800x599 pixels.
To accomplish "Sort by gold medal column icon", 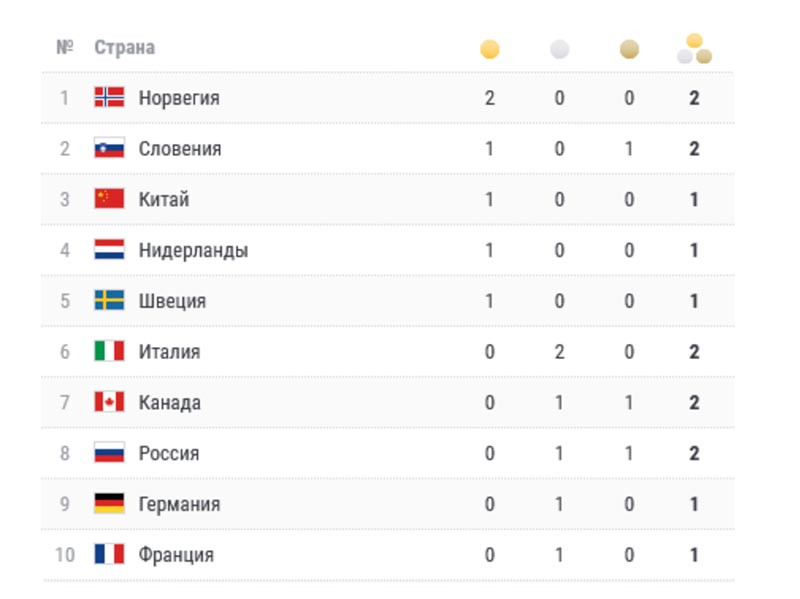I will tap(489, 49).
